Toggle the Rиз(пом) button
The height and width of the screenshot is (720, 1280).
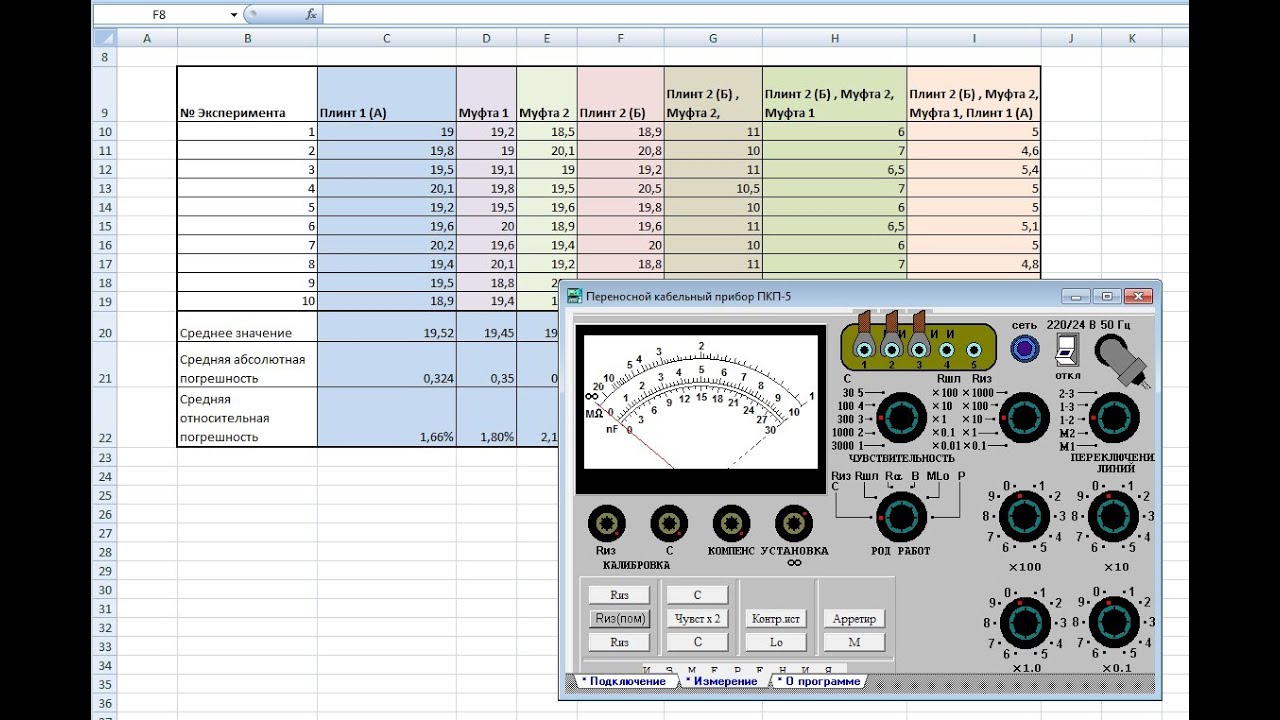tap(619, 618)
